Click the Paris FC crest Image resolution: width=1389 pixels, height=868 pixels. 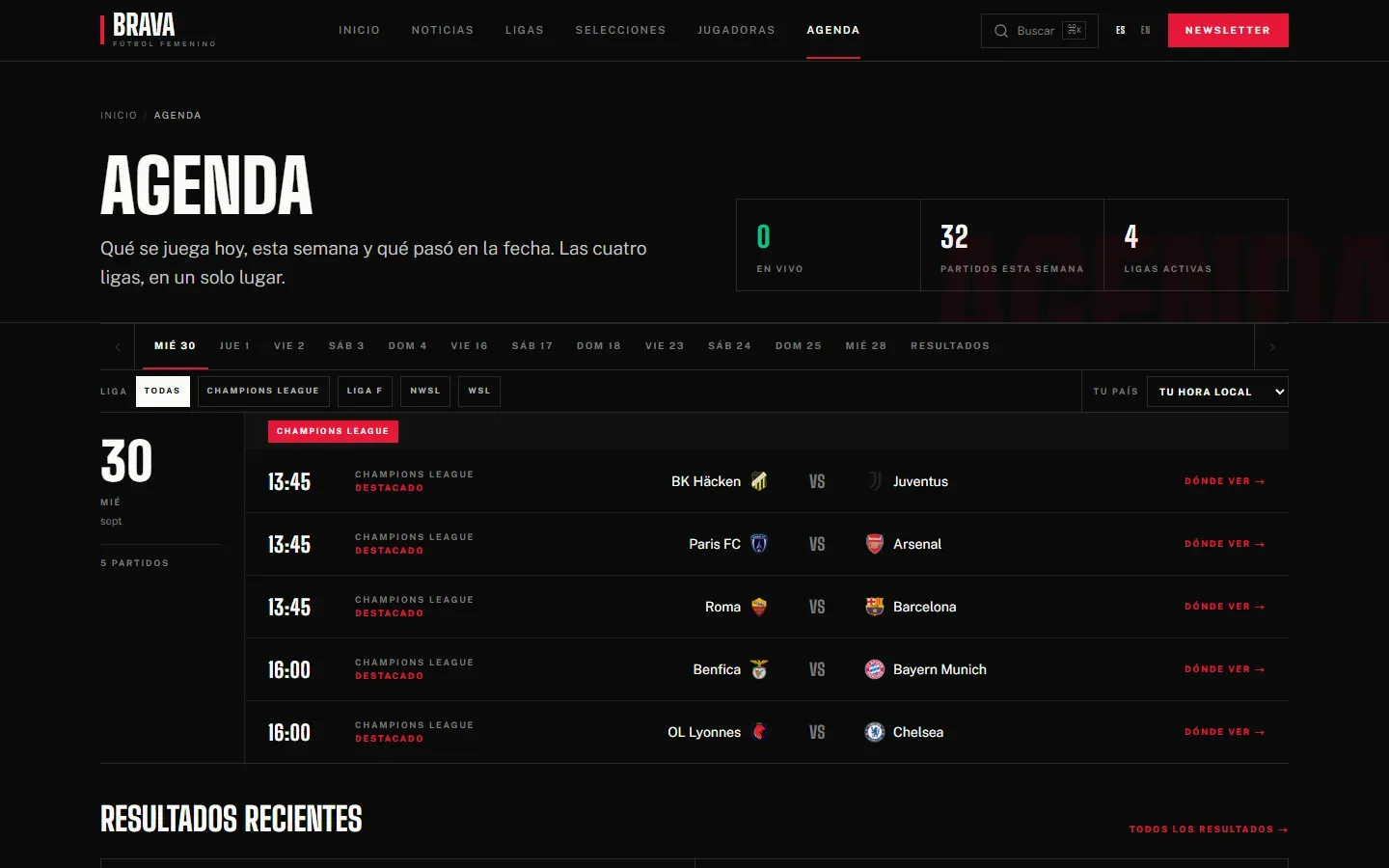759,544
